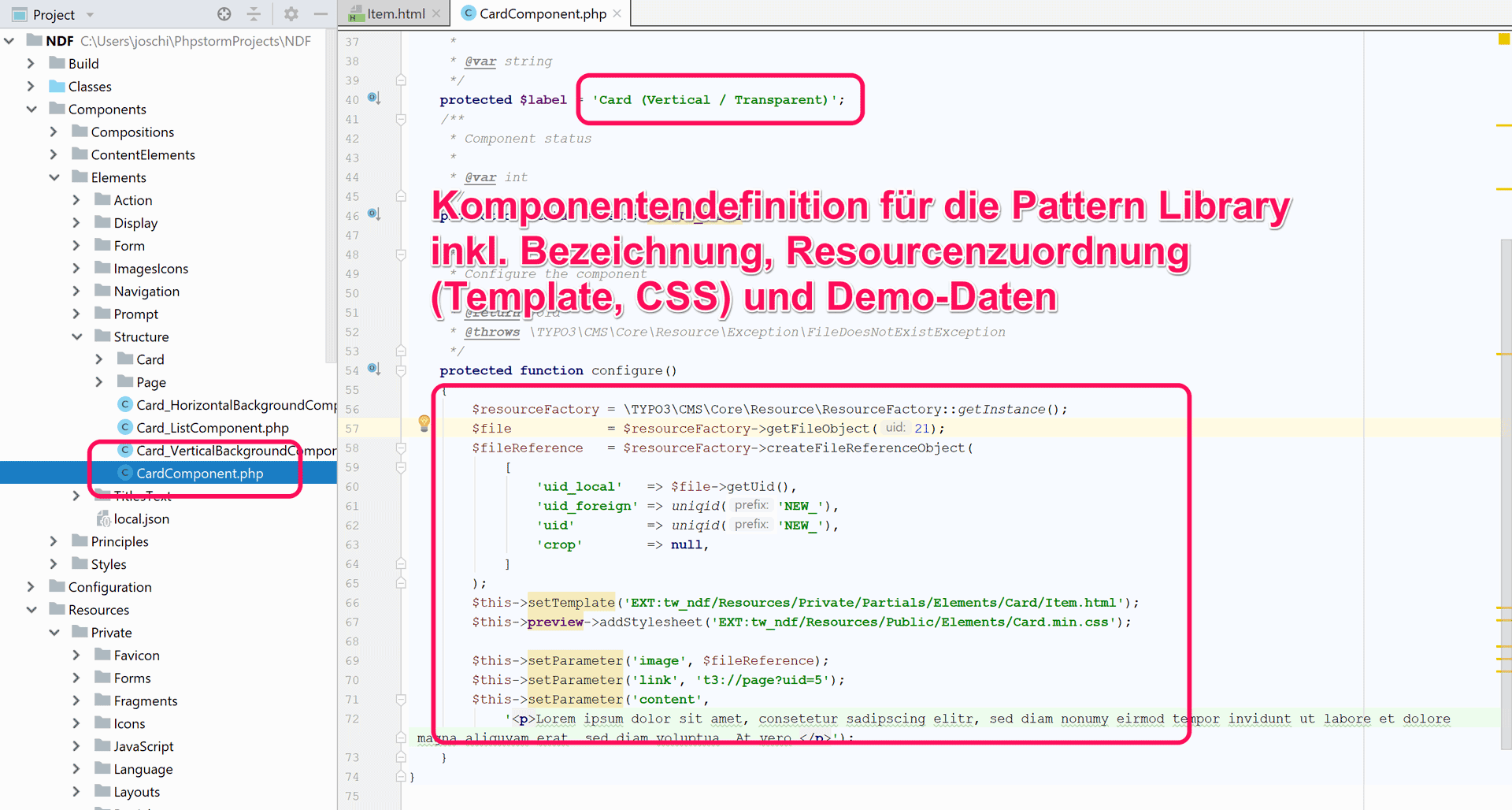Select the Navigation folder

146,292
